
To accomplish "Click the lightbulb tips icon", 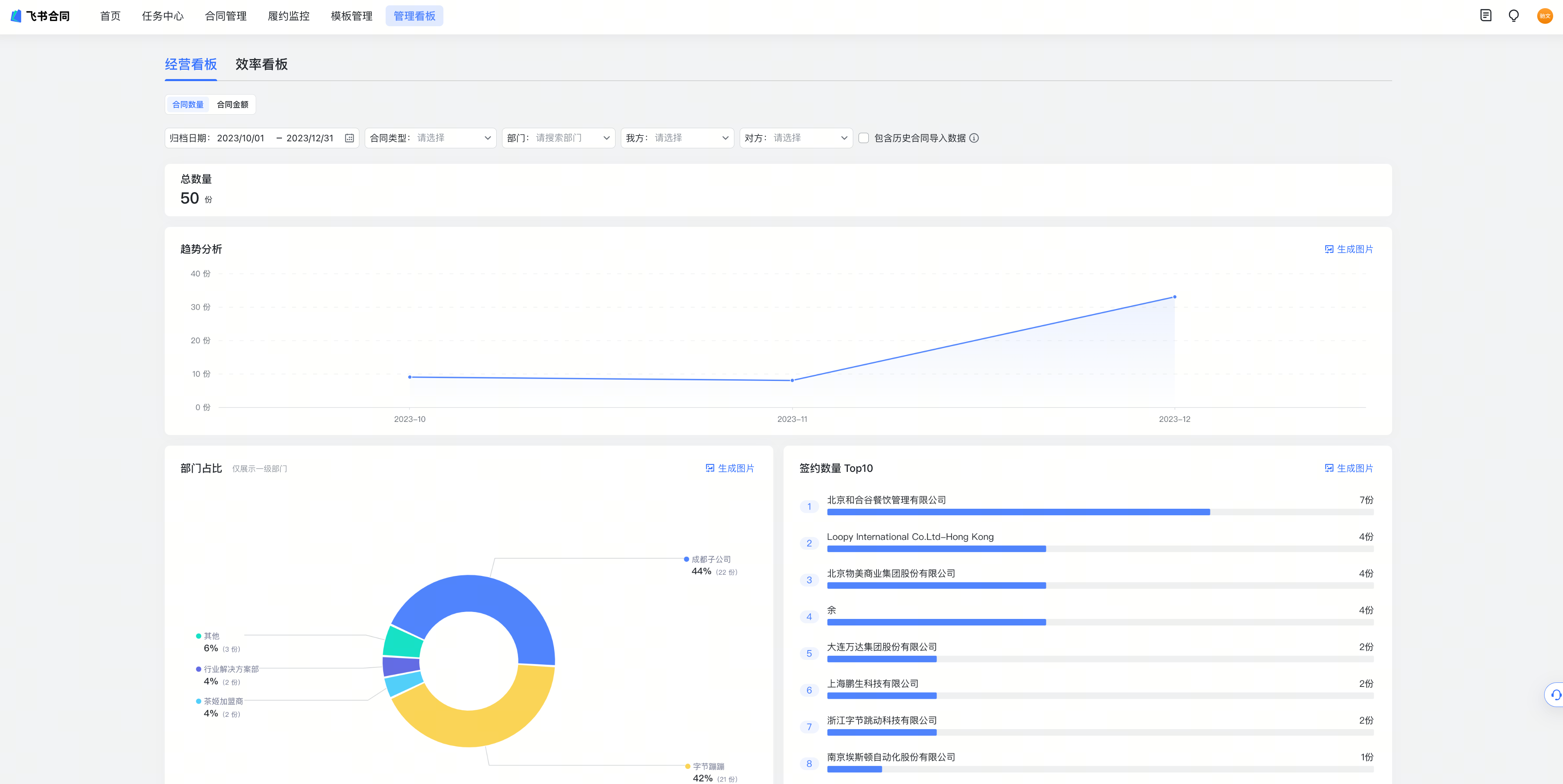I will click(x=1513, y=16).
